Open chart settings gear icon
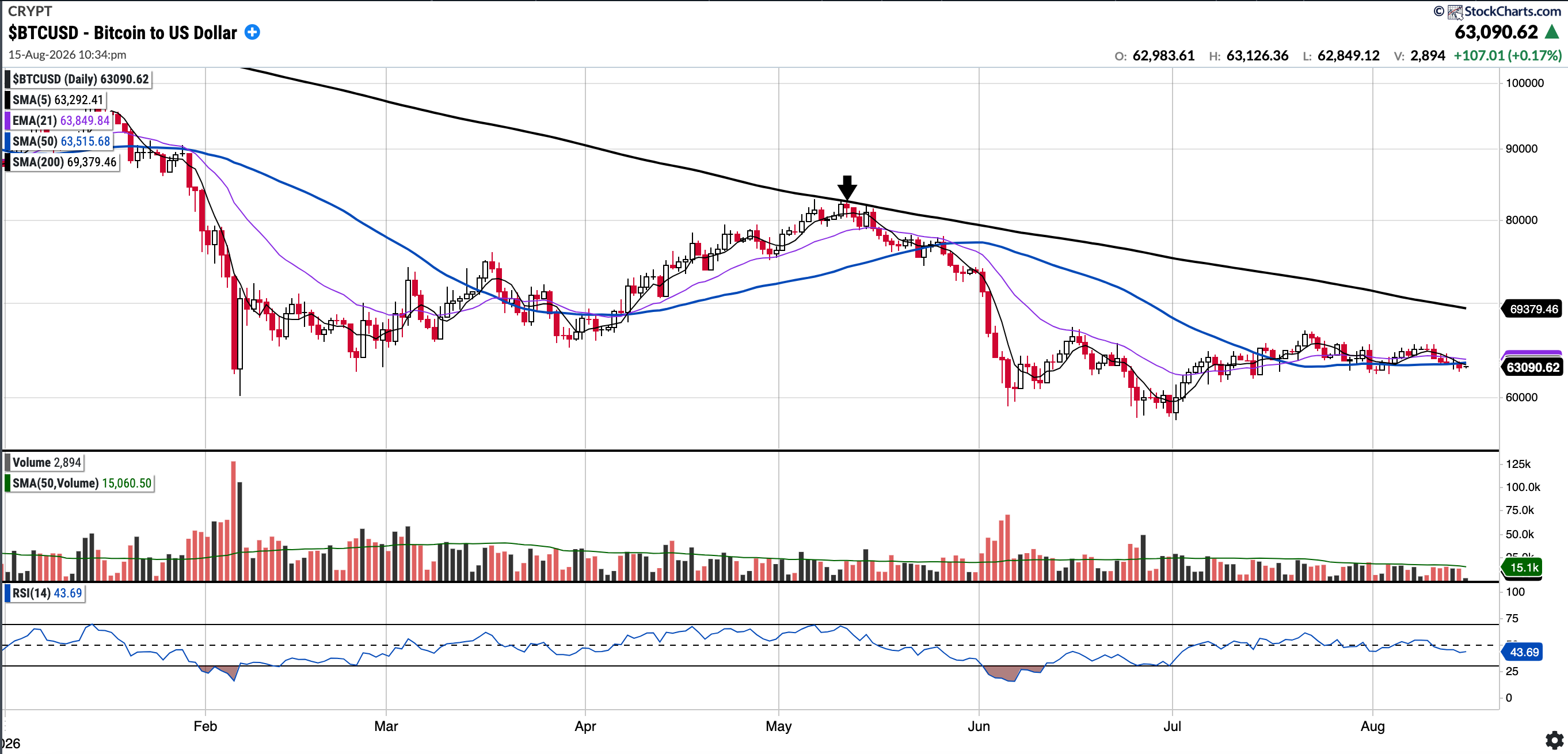 pyautogui.click(x=1555, y=740)
